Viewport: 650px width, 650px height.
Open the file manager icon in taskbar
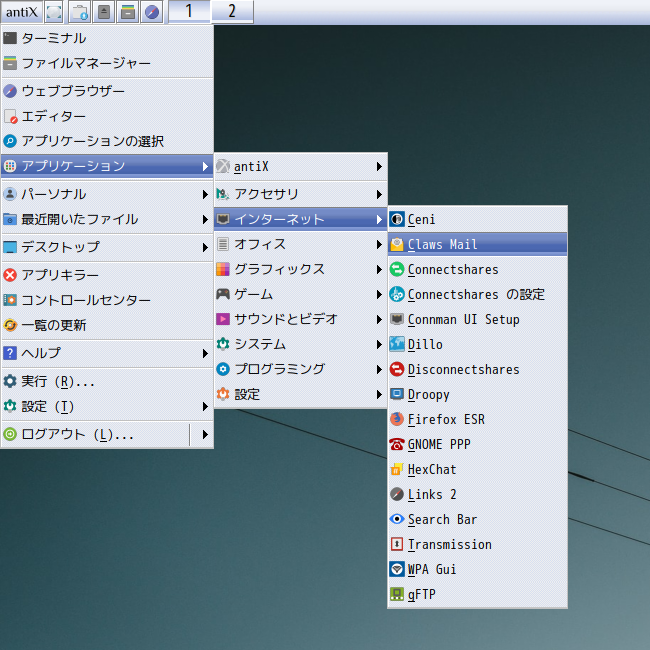click(128, 12)
